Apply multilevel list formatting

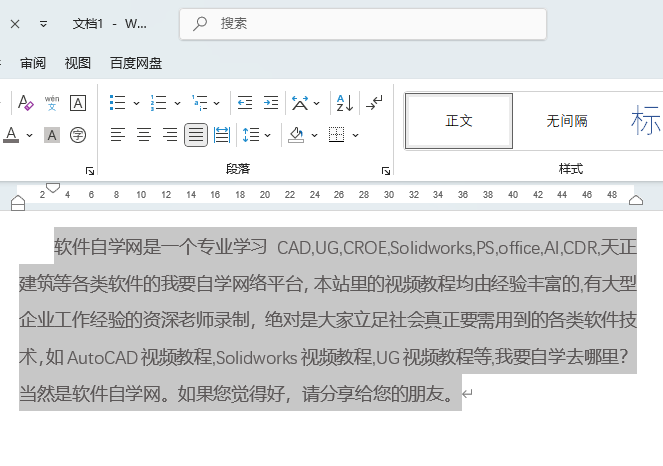click(x=200, y=103)
